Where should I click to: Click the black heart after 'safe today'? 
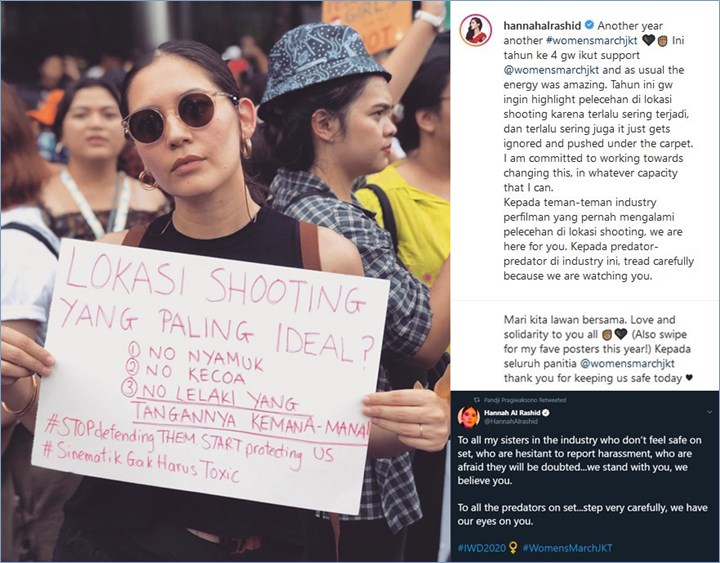689,378
